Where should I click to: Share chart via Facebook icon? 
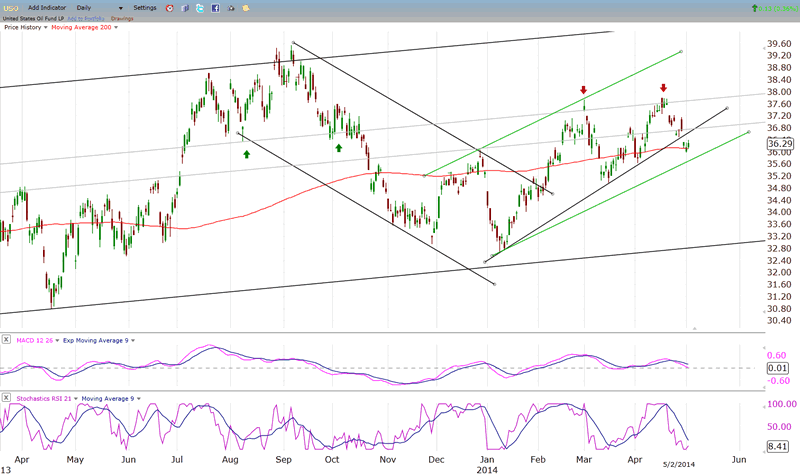pos(216,7)
